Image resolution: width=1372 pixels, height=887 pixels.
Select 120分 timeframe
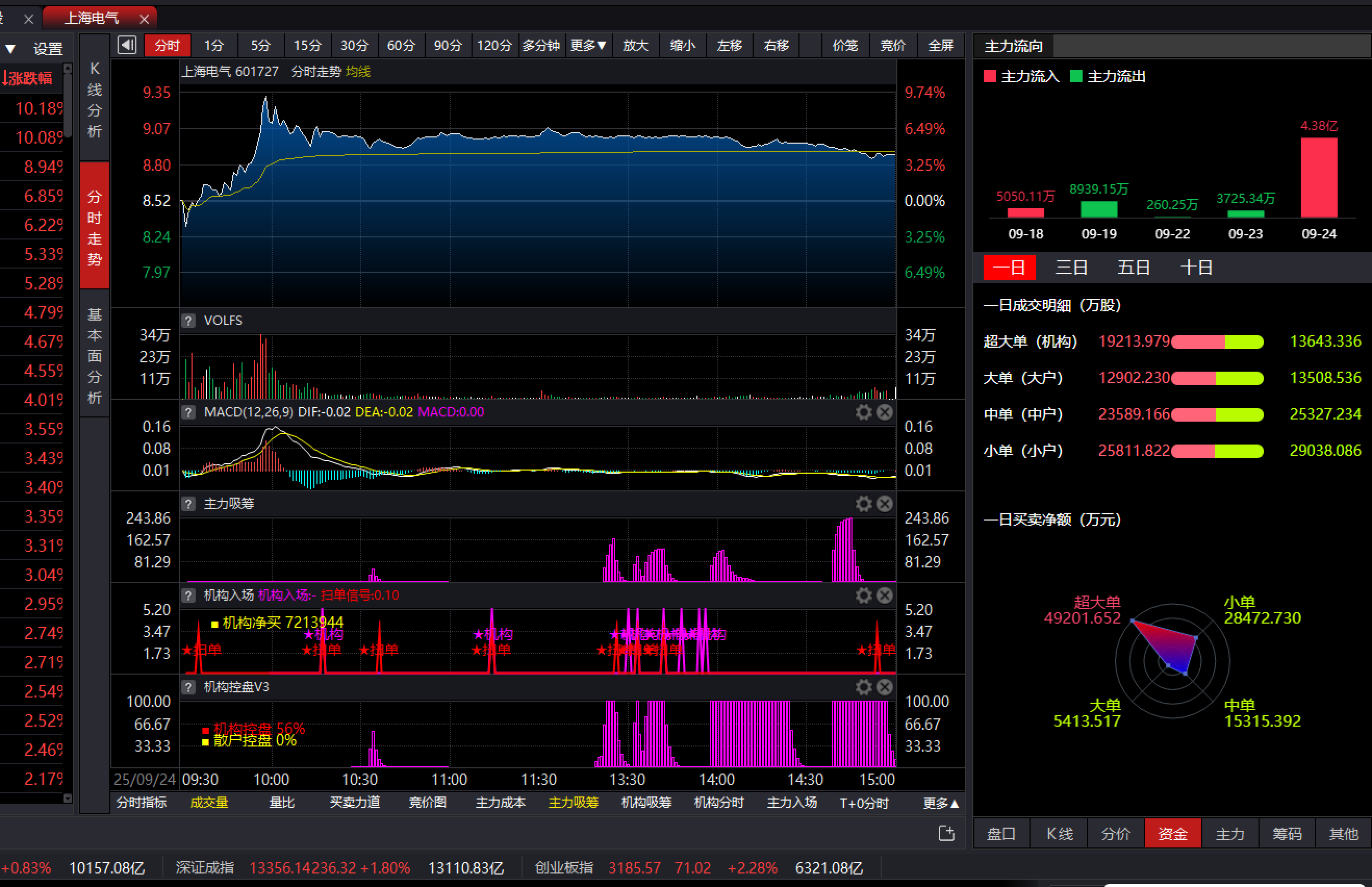(494, 45)
